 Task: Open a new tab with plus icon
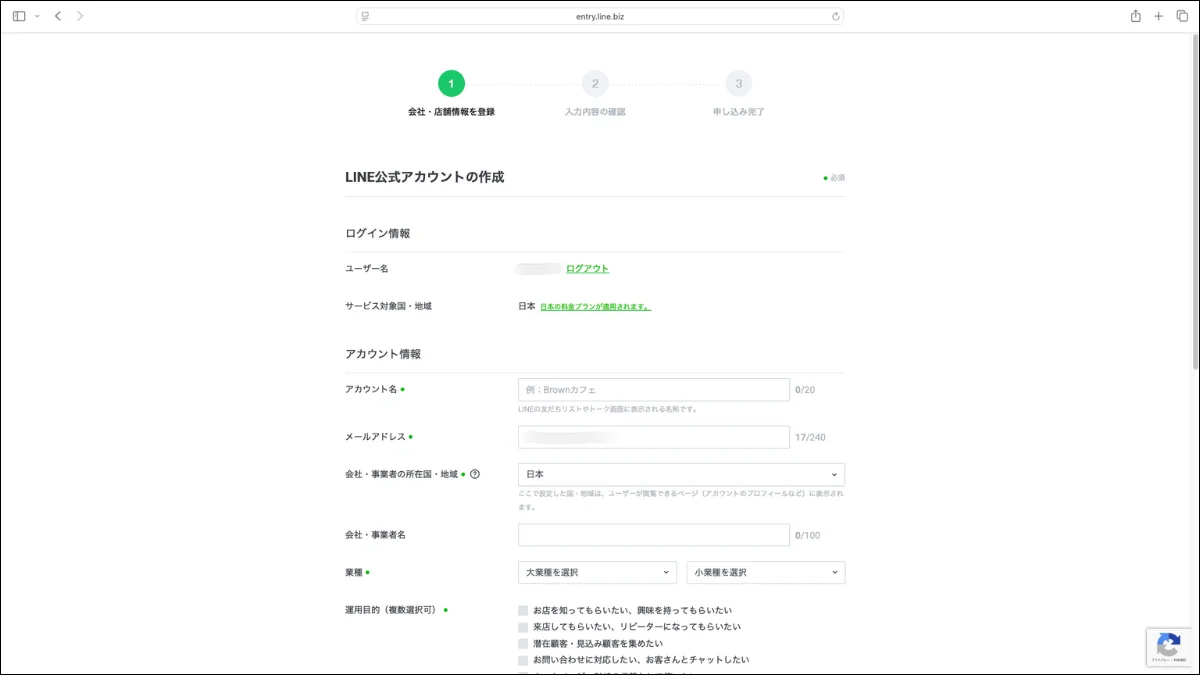[1158, 16]
